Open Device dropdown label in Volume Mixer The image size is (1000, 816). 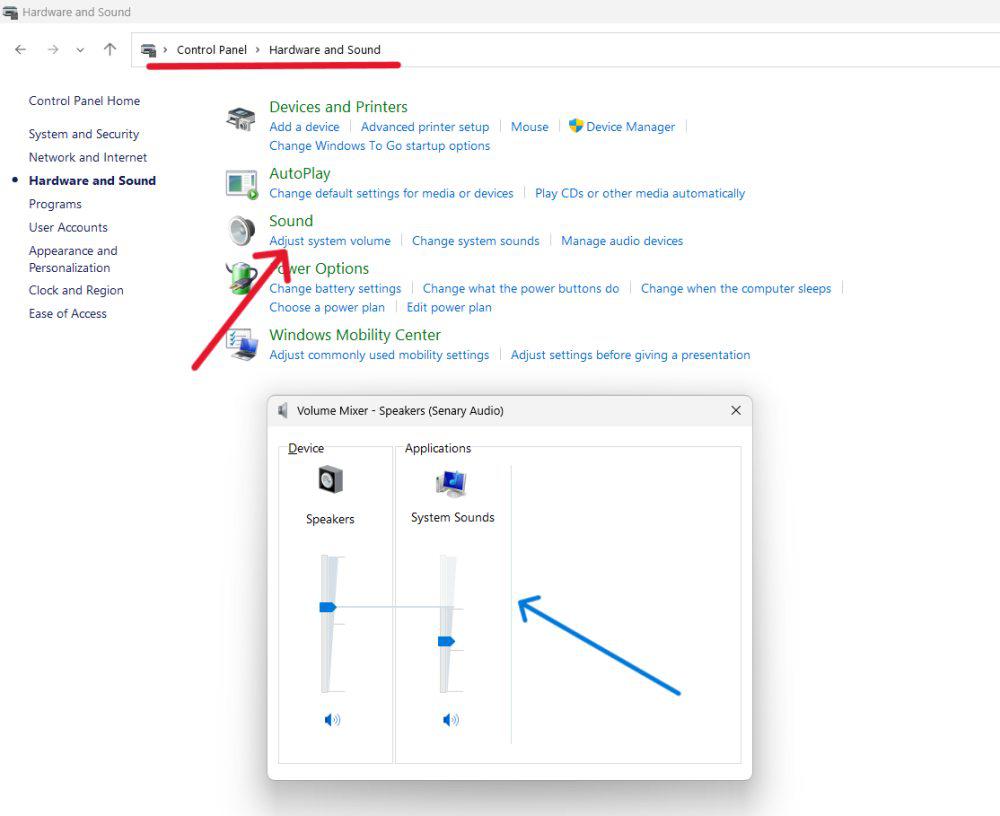coord(306,449)
